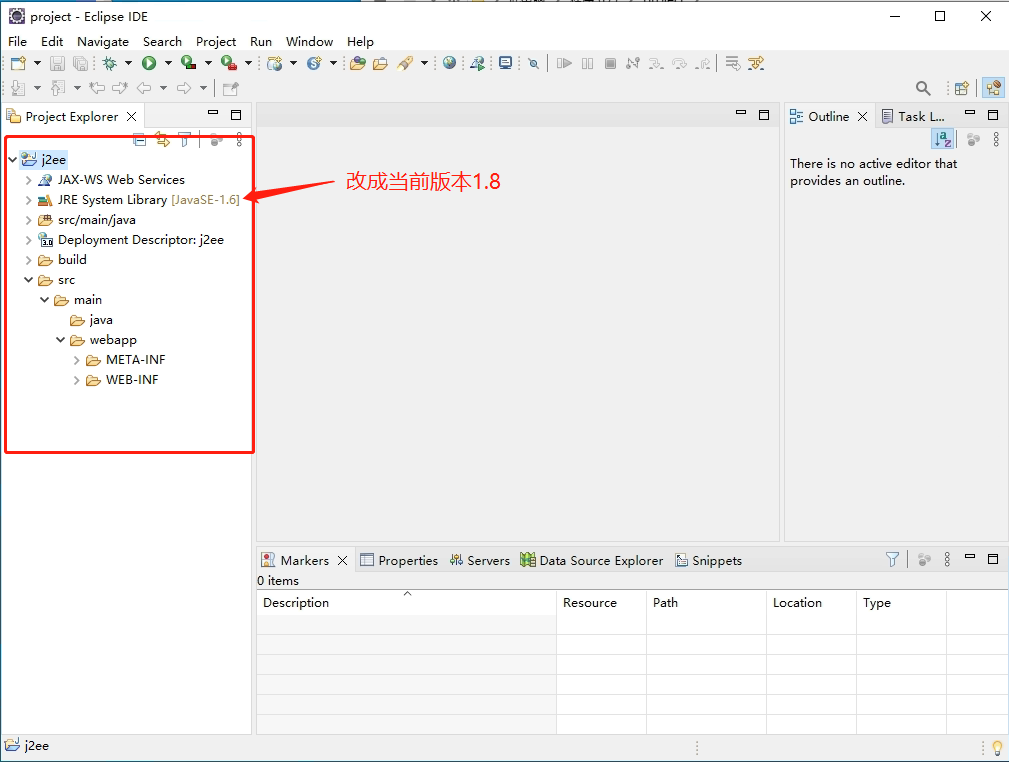Switch to Data Source Explorer tab
1009x762 pixels.
pos(592,561)
